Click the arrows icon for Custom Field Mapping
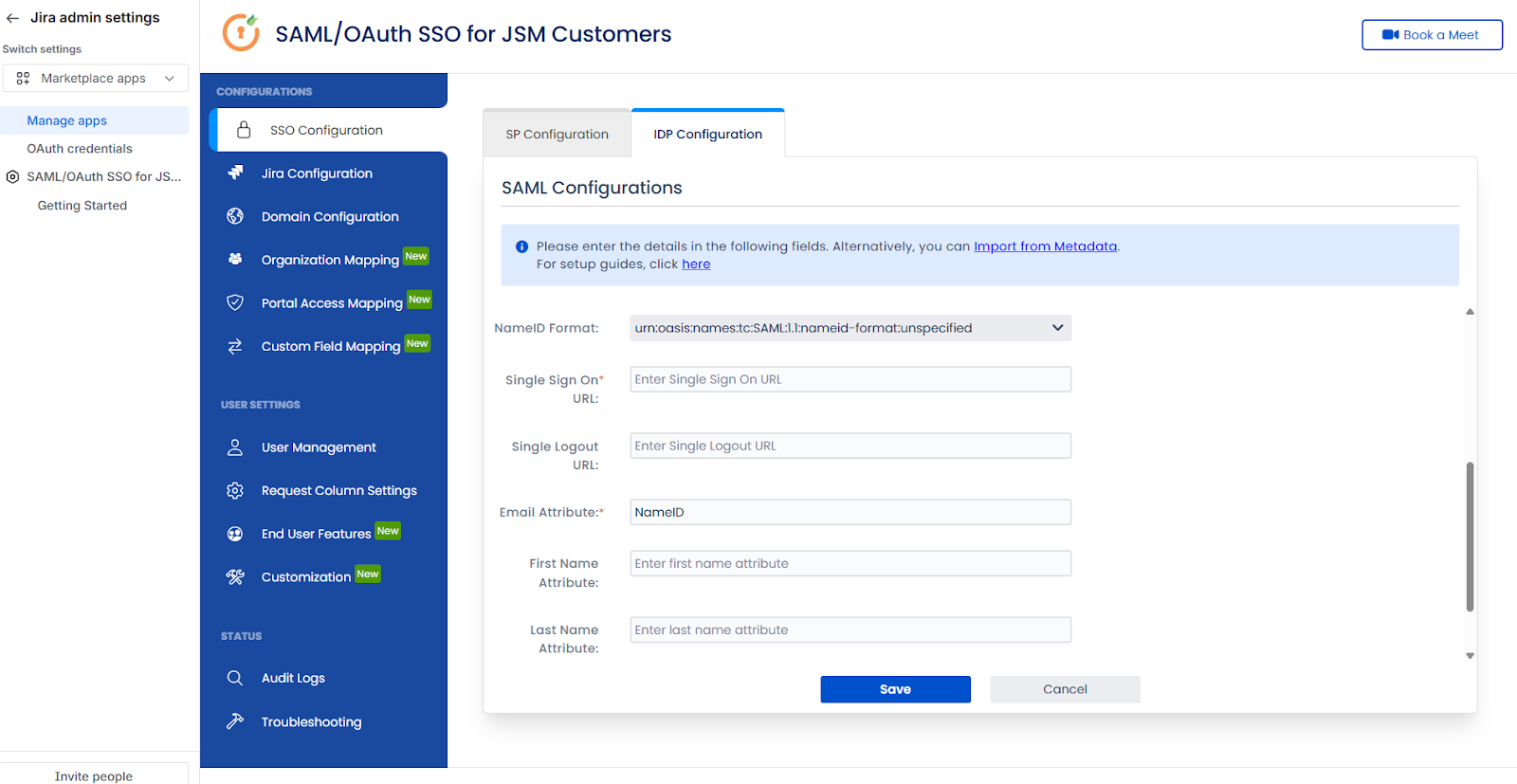The image size is (1517, 784). coord(235,346)
